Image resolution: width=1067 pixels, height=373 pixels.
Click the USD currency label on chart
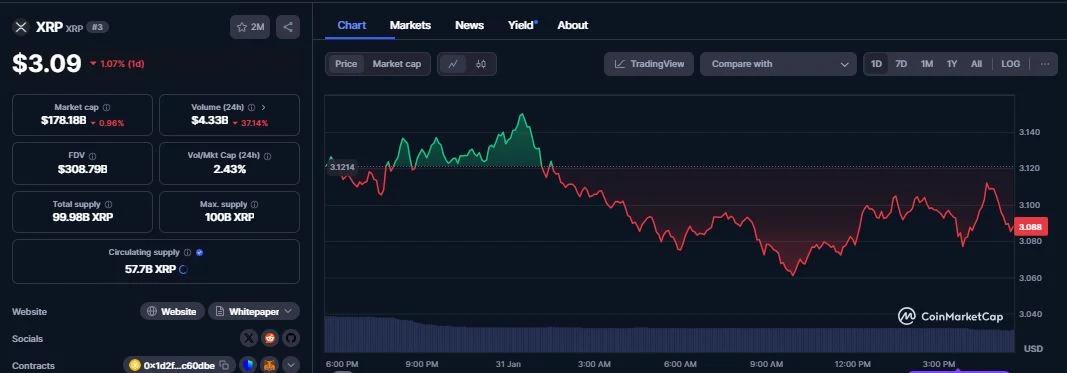pos(1033,349)
